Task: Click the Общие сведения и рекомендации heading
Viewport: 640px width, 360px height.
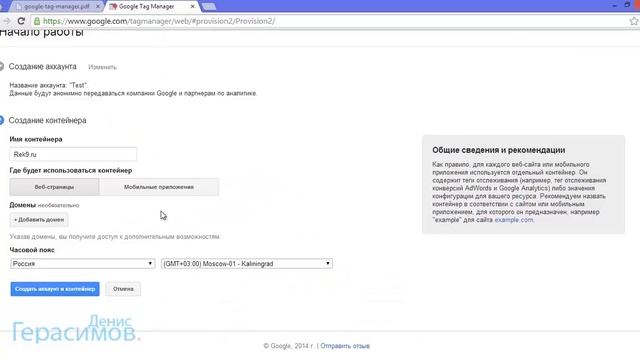Action: click(499, 150)
